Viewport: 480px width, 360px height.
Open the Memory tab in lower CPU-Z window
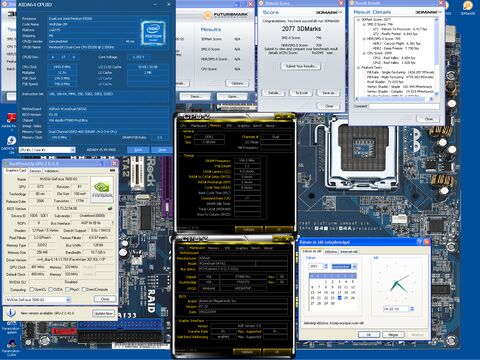pos(213,248)
